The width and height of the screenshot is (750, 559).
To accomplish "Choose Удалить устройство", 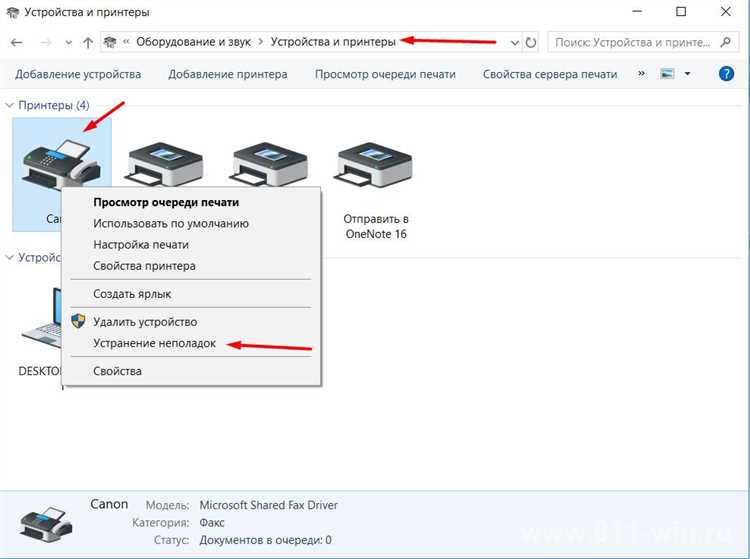I will pos(145,322).
